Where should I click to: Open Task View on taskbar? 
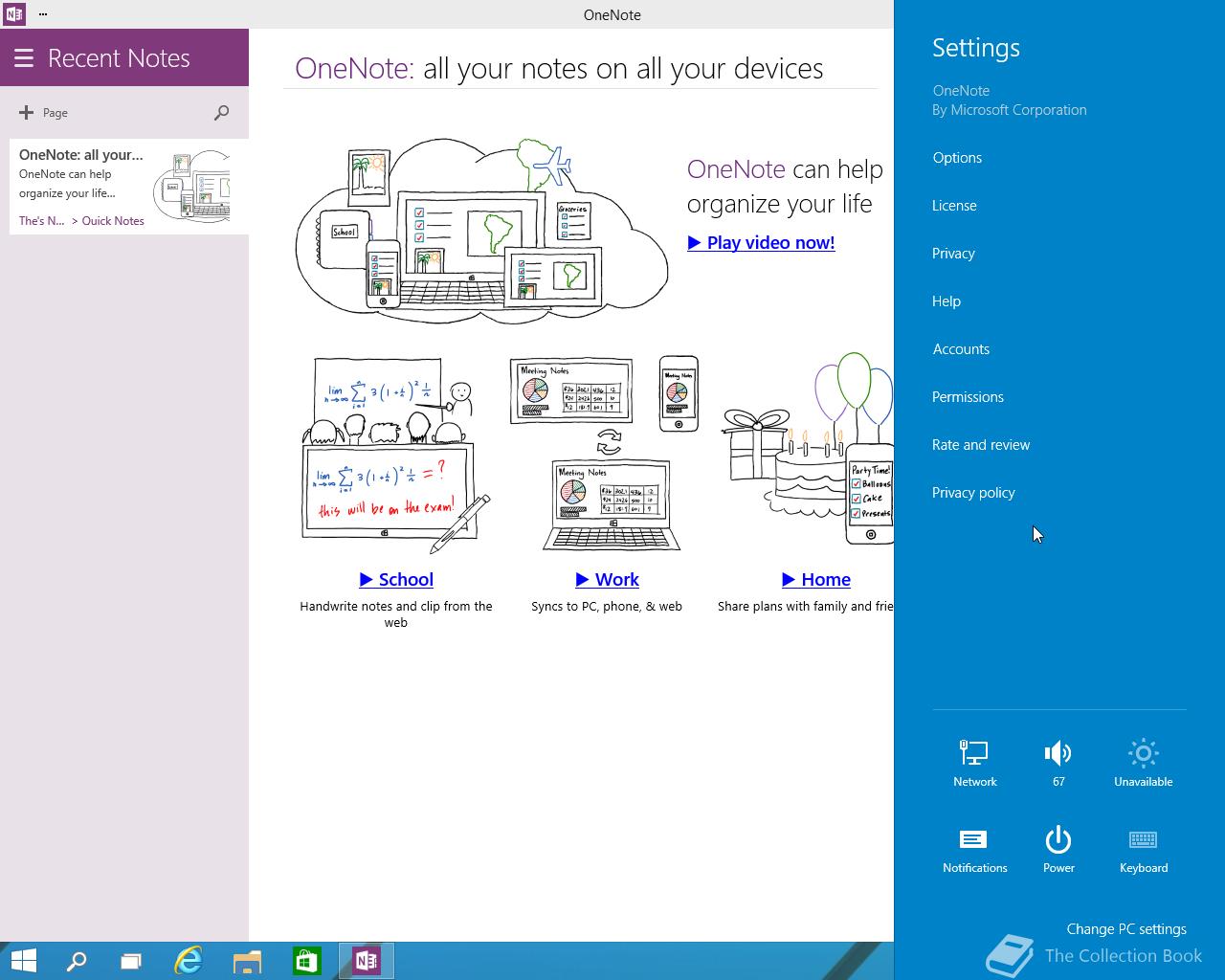tap(131, 961)
